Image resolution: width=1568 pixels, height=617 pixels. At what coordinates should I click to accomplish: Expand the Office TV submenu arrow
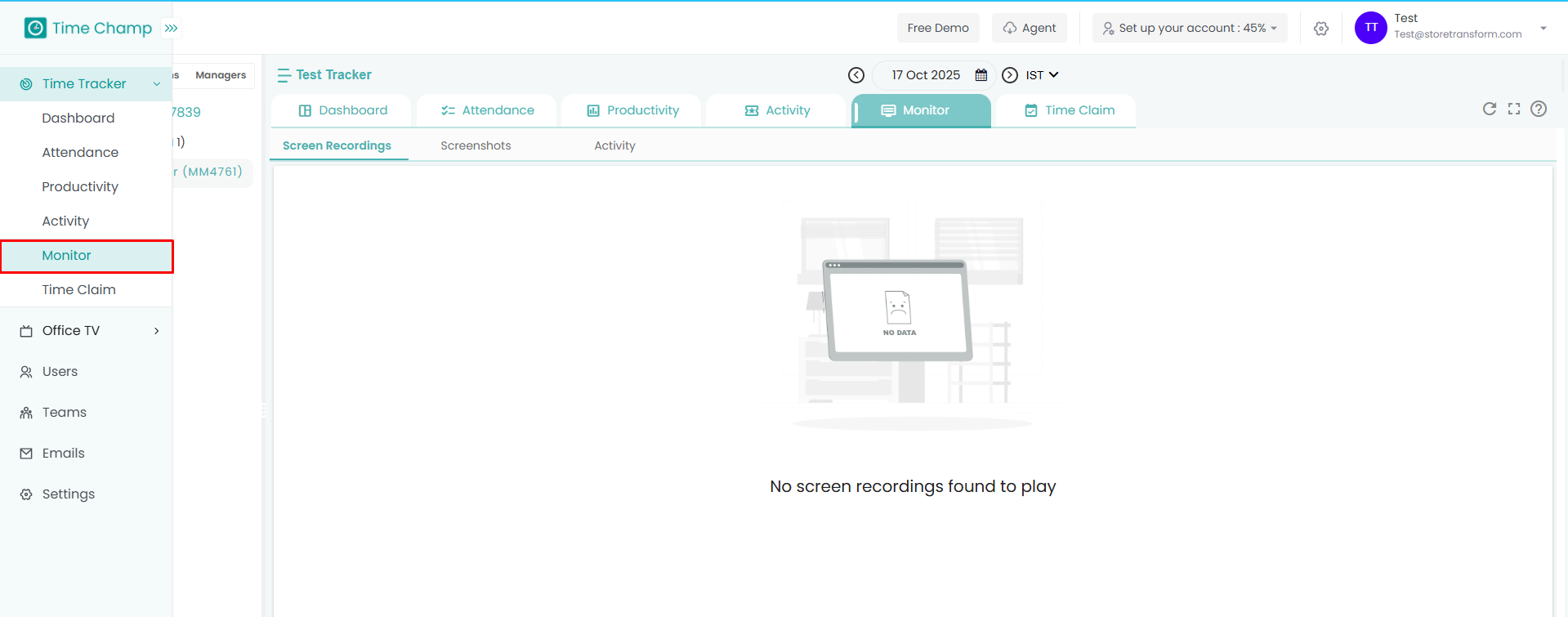[157, 331]
